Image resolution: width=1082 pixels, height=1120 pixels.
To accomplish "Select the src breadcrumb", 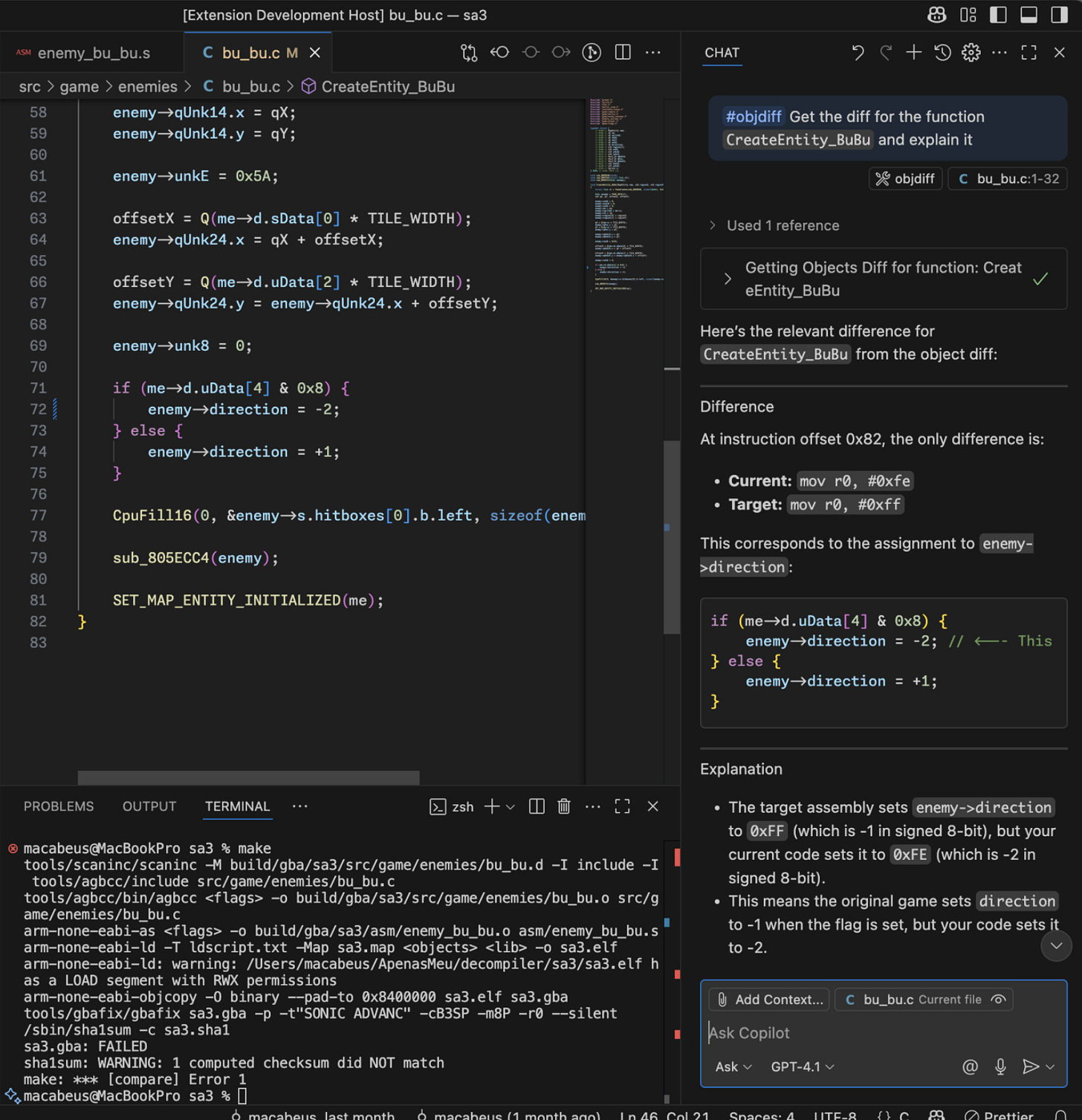I will click(x=30, y=87).
